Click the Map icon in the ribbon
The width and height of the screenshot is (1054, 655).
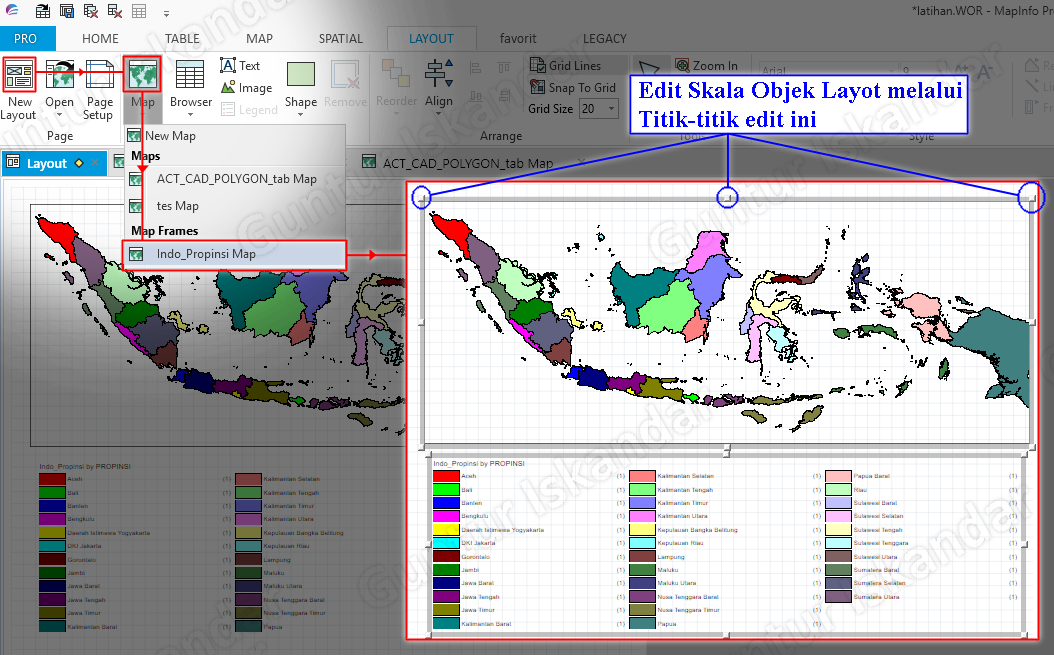(x=141, y=75)
